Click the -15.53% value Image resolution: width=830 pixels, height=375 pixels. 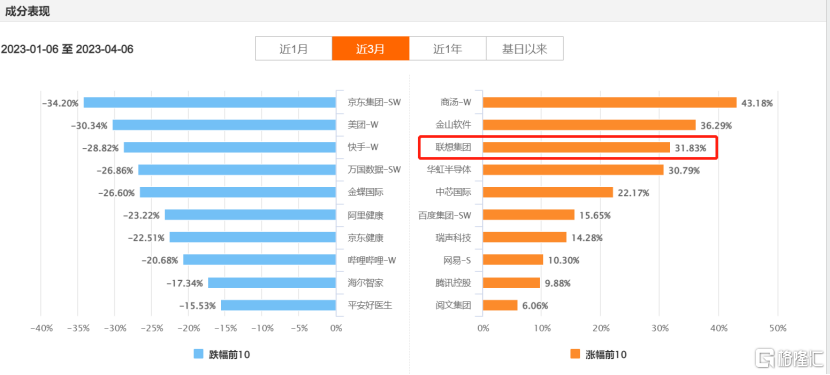[197, 306]
